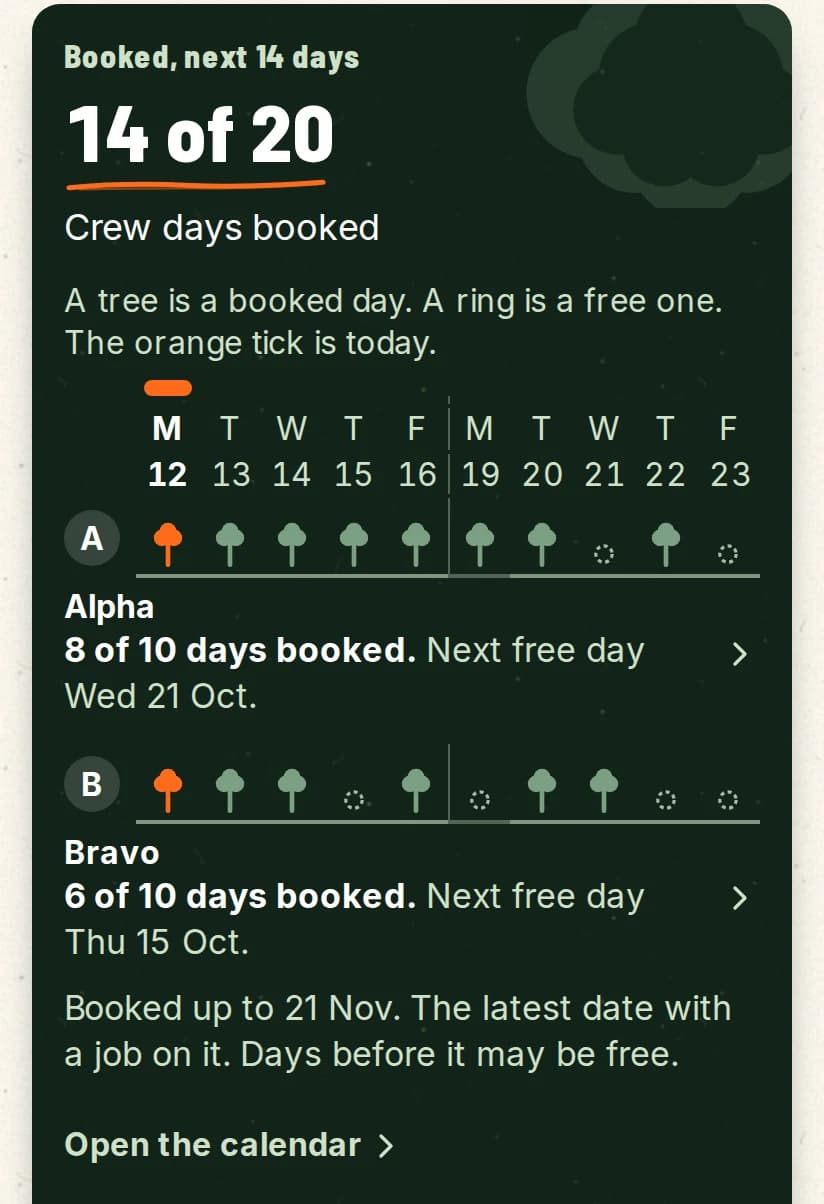Click Alpha's orange tree on Monday 12

tap(168, 544)
